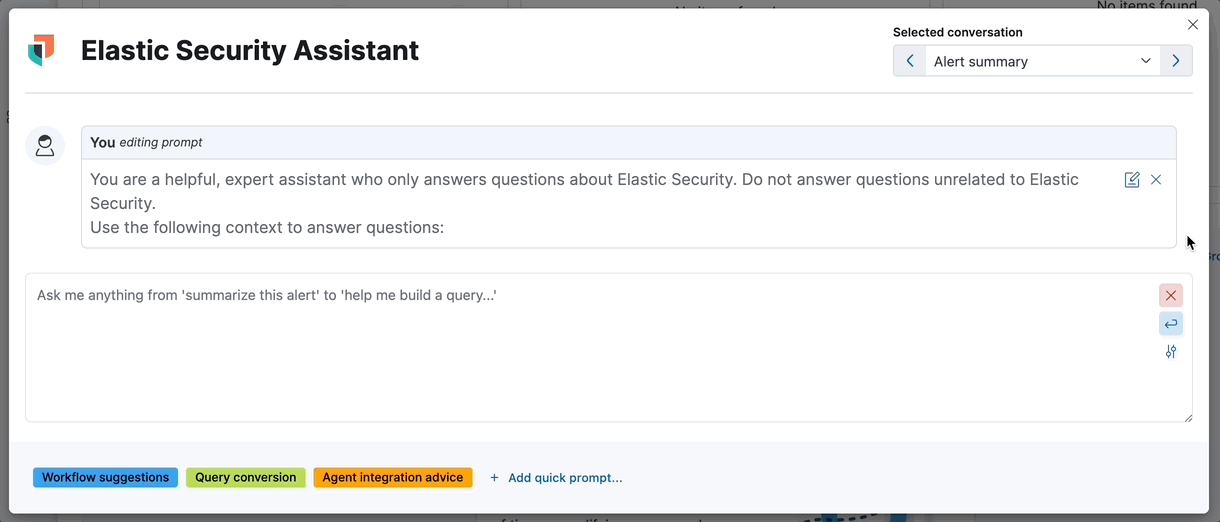Click the red clear chat button
Screen dimensions: 1220x522
[1171, 295]
